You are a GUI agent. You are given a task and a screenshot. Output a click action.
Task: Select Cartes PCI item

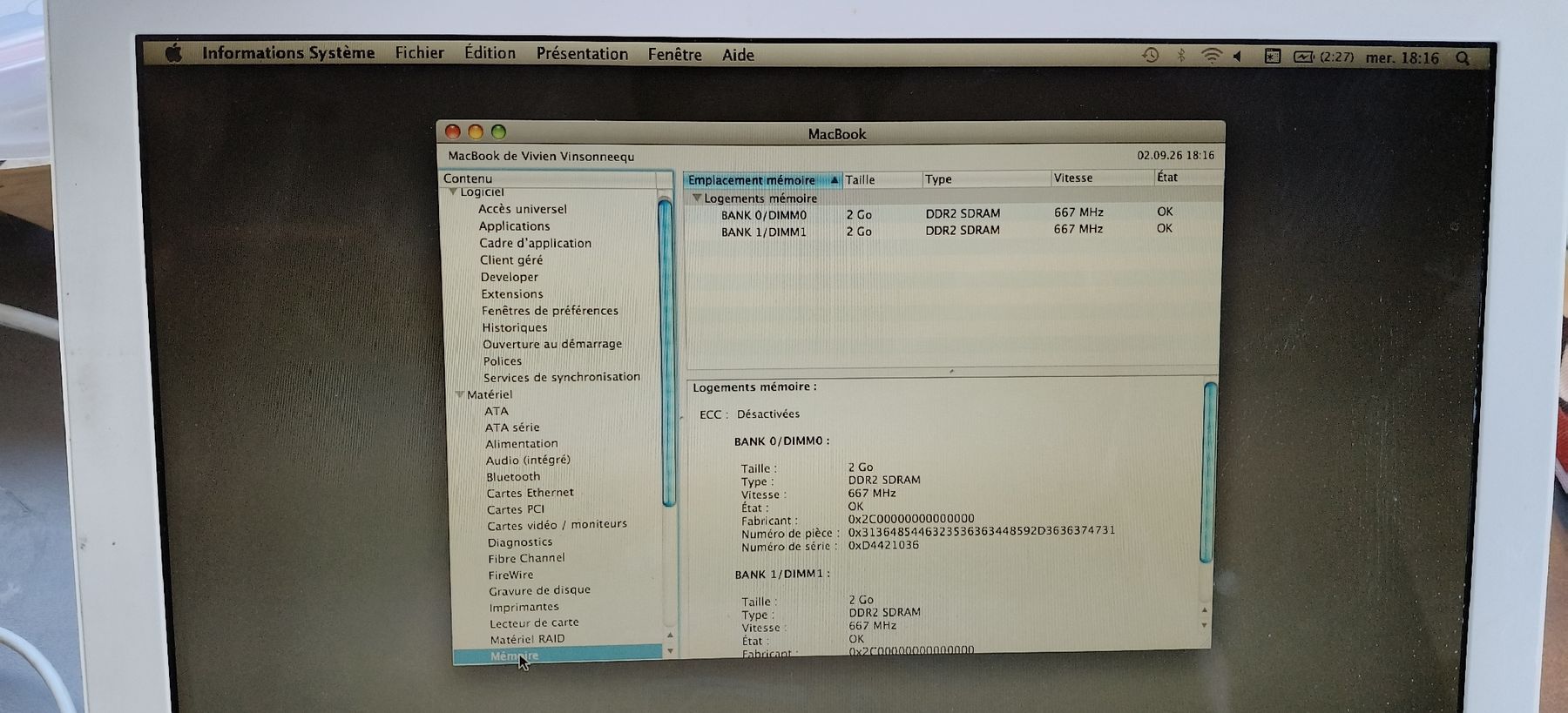point(515,509)
